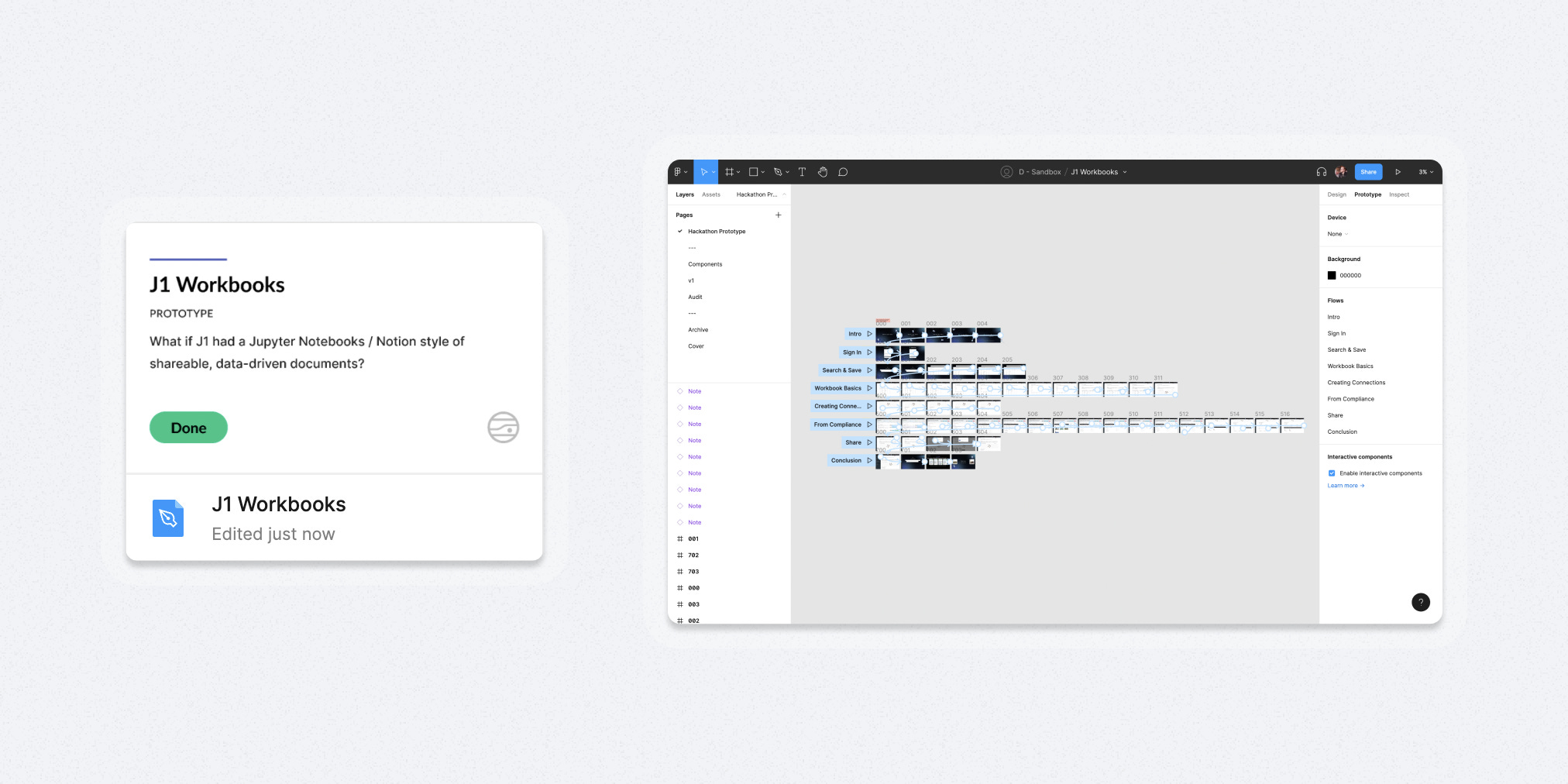Open the 3% zoom dropdown
1568x784 pixels.
click(1426, 172)
